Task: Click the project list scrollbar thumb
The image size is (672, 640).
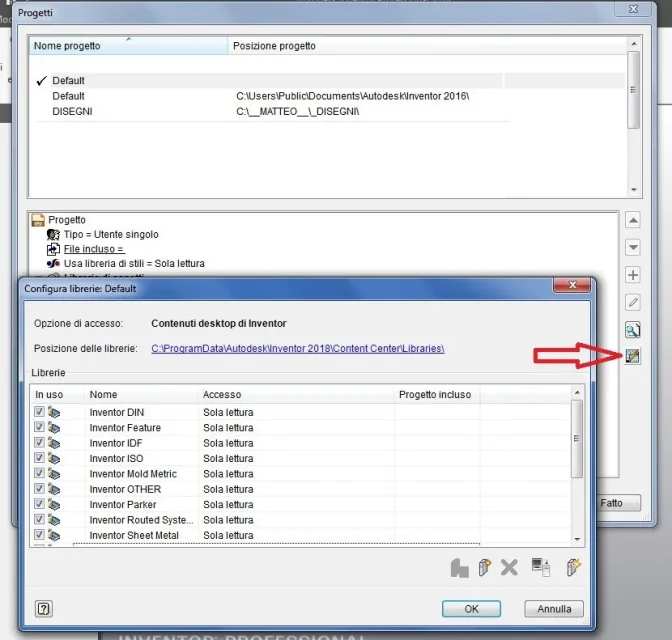Action: coord(634,90)
